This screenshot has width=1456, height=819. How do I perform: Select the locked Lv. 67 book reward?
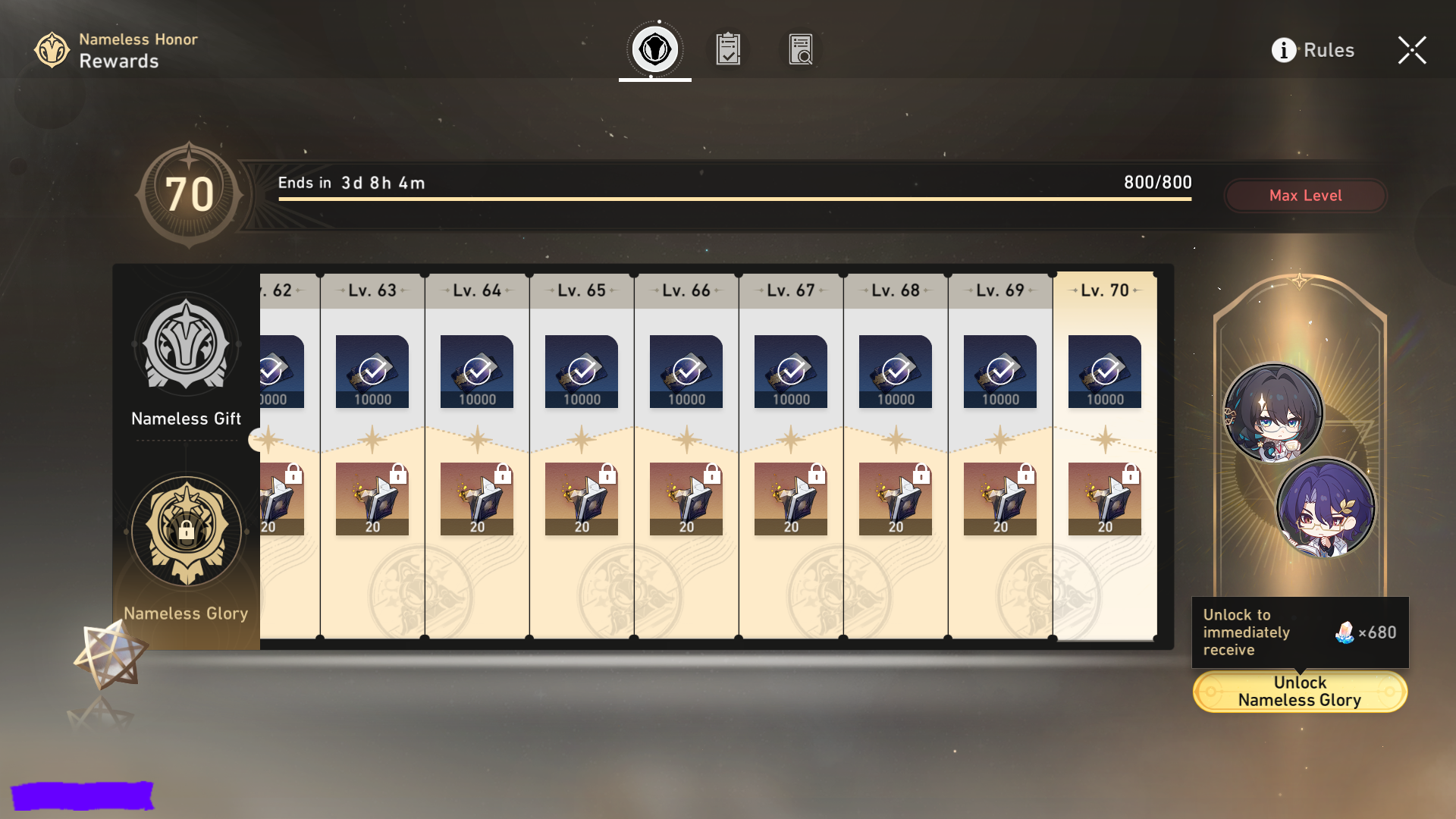pos(791,499)
